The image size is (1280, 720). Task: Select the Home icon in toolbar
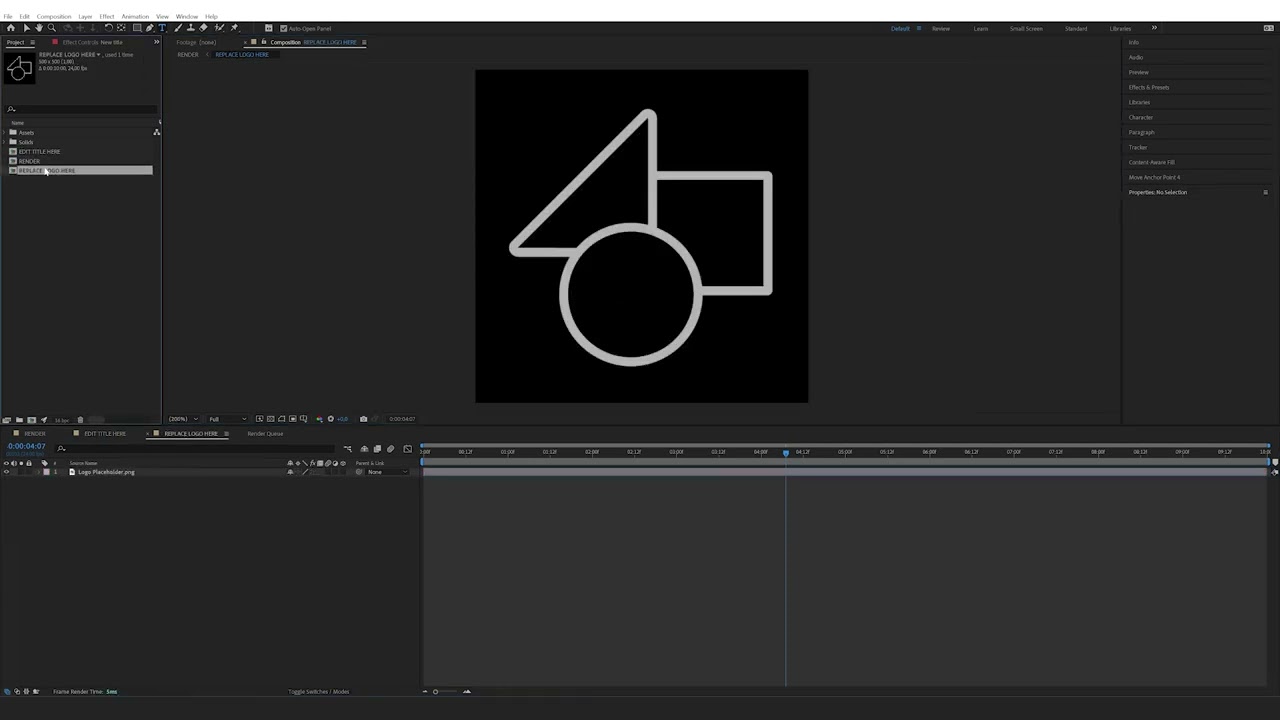[11, 28]
